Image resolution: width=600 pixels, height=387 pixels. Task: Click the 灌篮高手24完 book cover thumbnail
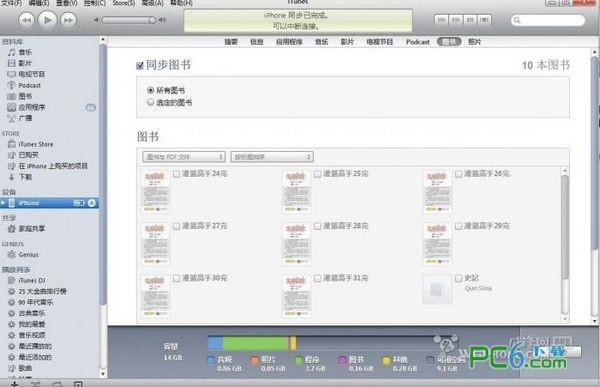pyautogui.click(x=155, y=191)
